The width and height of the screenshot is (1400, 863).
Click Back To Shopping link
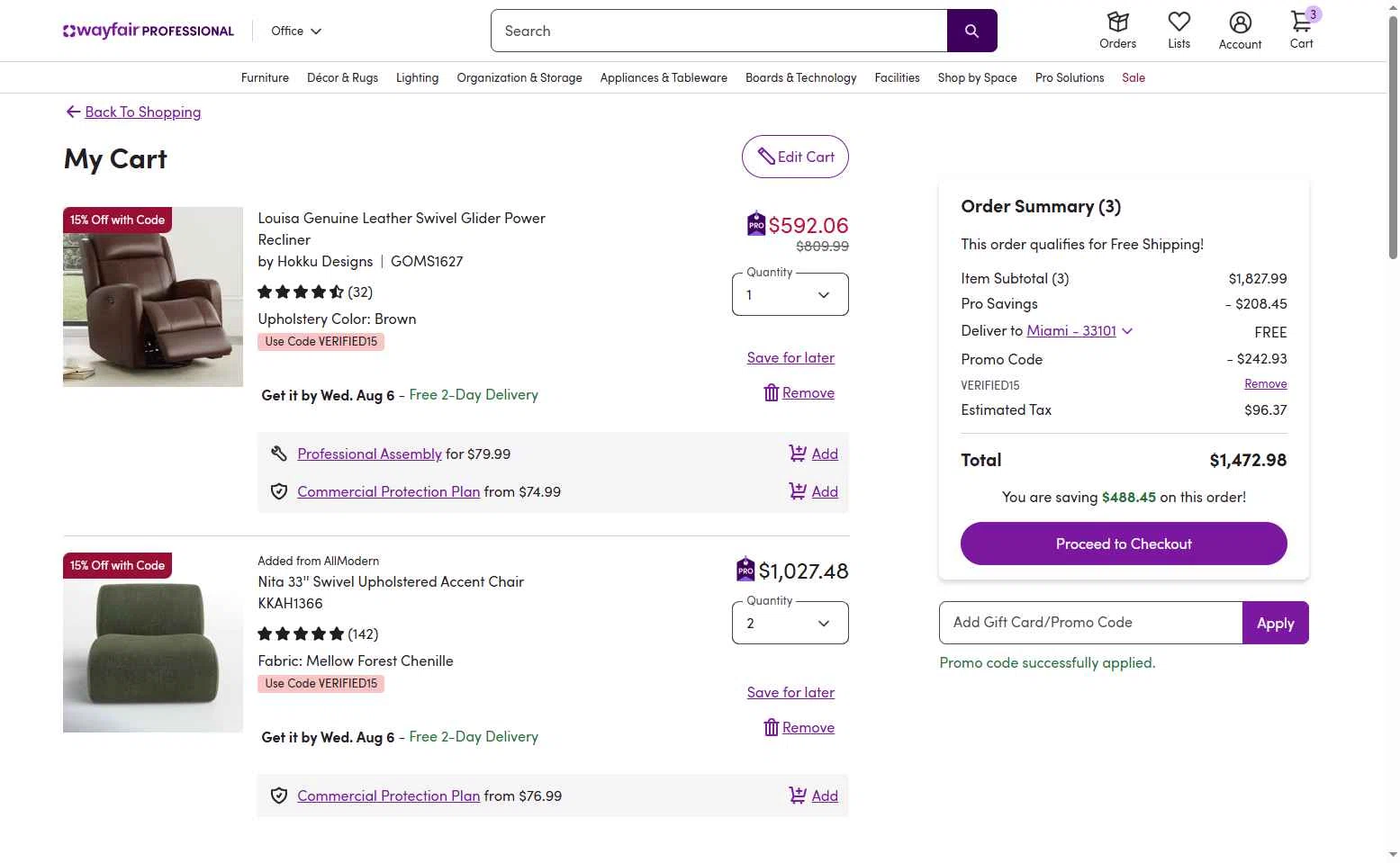click(142, 112)
